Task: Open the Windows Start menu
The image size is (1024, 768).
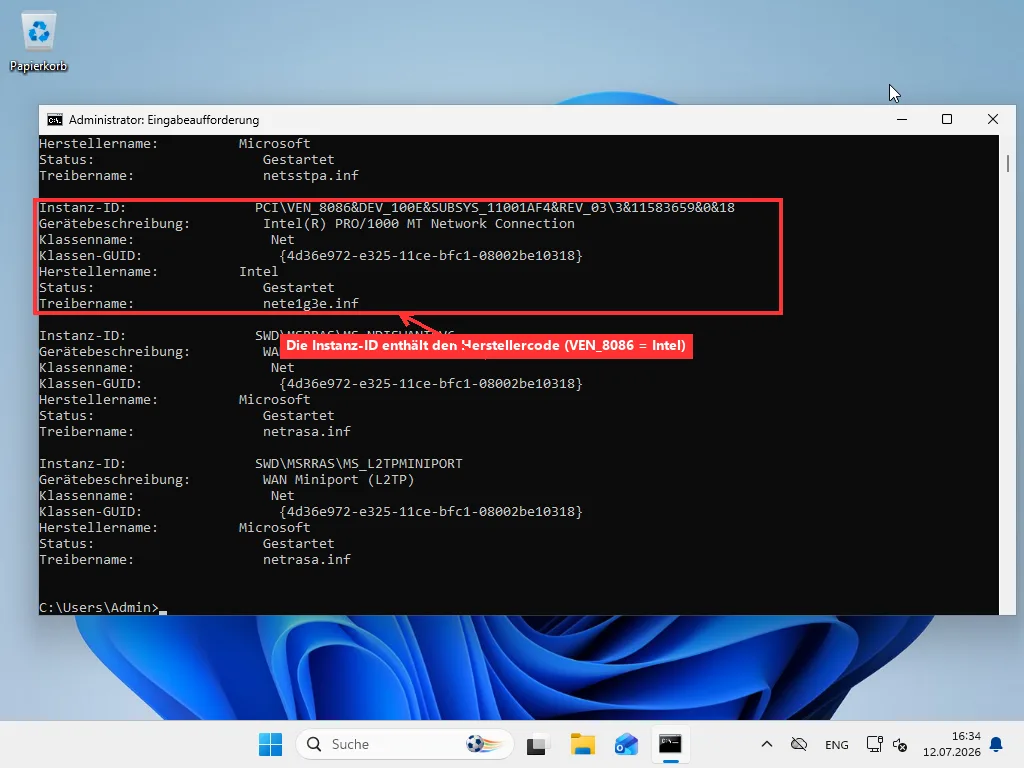Action: click(x=270, y=744)
